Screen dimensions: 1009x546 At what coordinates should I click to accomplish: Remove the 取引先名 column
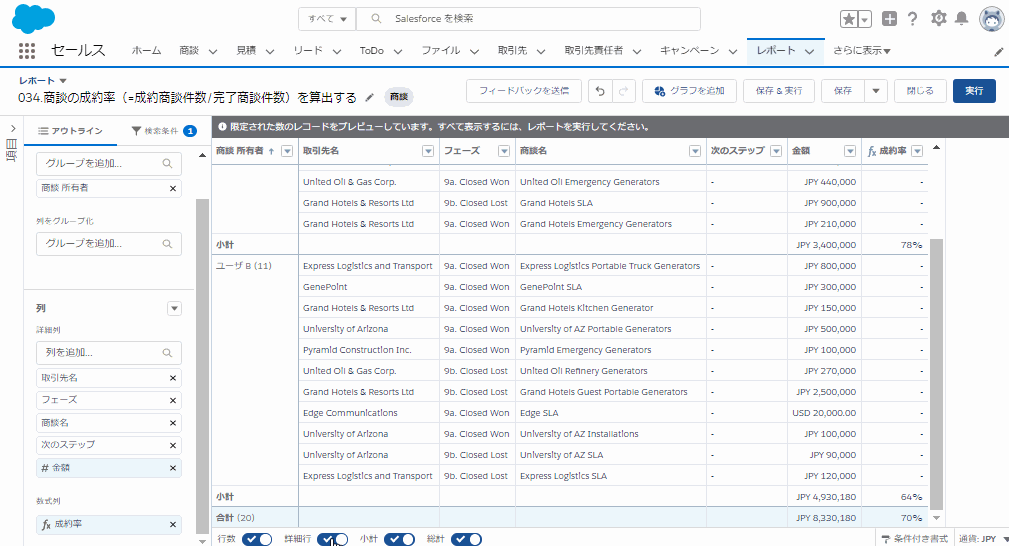pyautogui.click(x=172, y=378)
